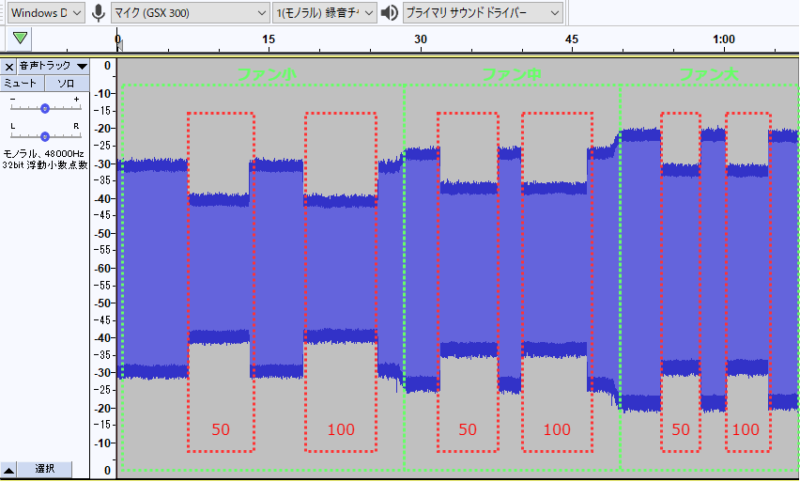The image size is (800, 482).
Task: Click the 45 second mark on the timeline ruler
Action: 572,39
